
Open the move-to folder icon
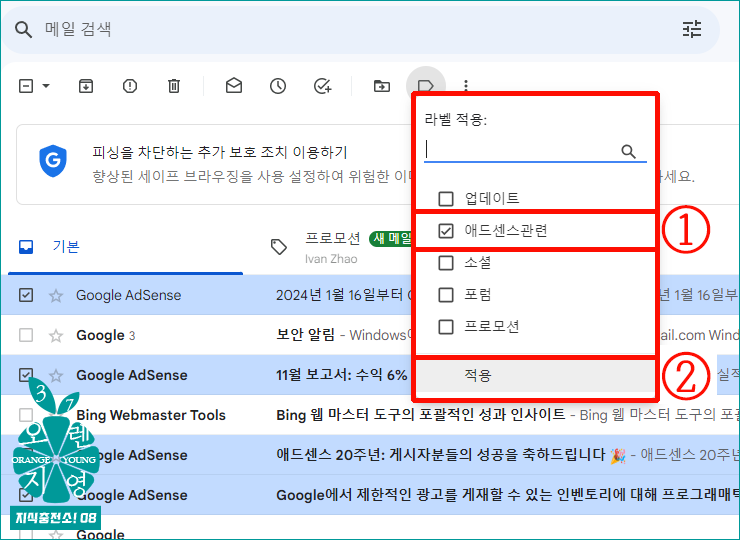(x=381, y=86)
